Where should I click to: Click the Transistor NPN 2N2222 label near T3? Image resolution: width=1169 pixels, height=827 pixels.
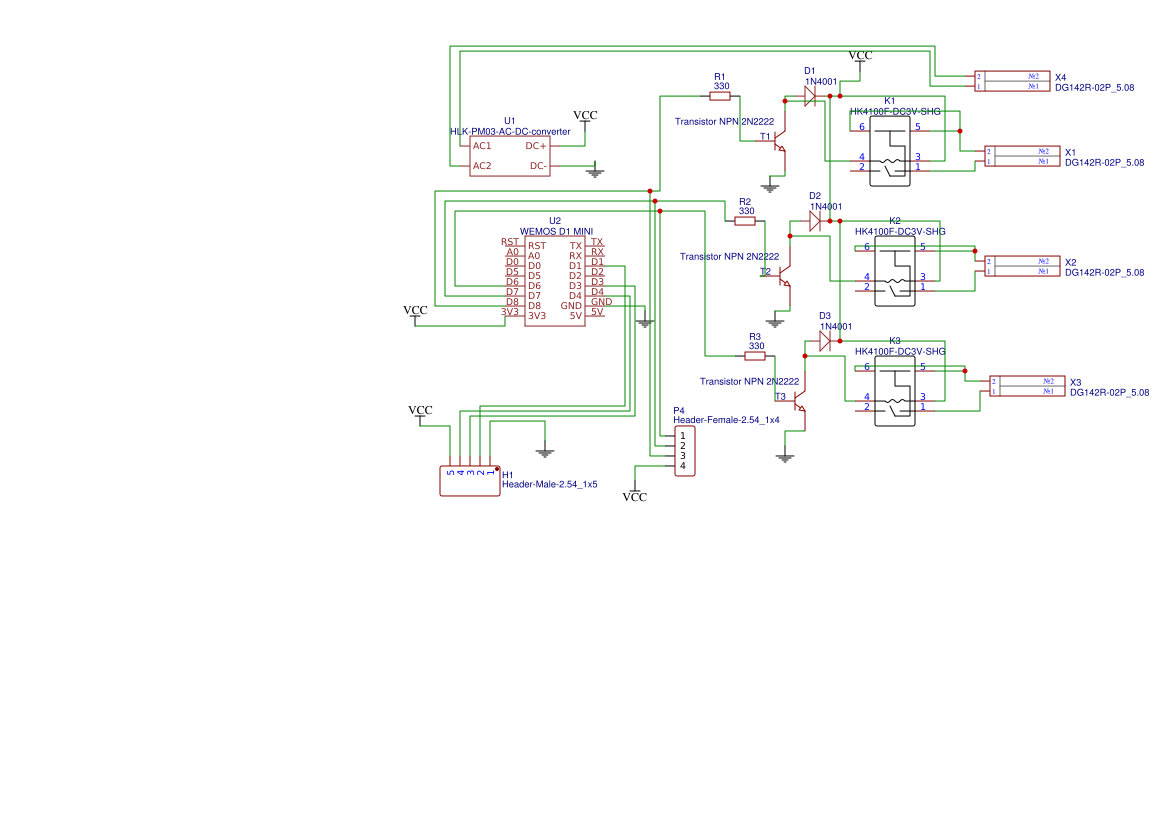pyautogui.click(x=749, y=381)
